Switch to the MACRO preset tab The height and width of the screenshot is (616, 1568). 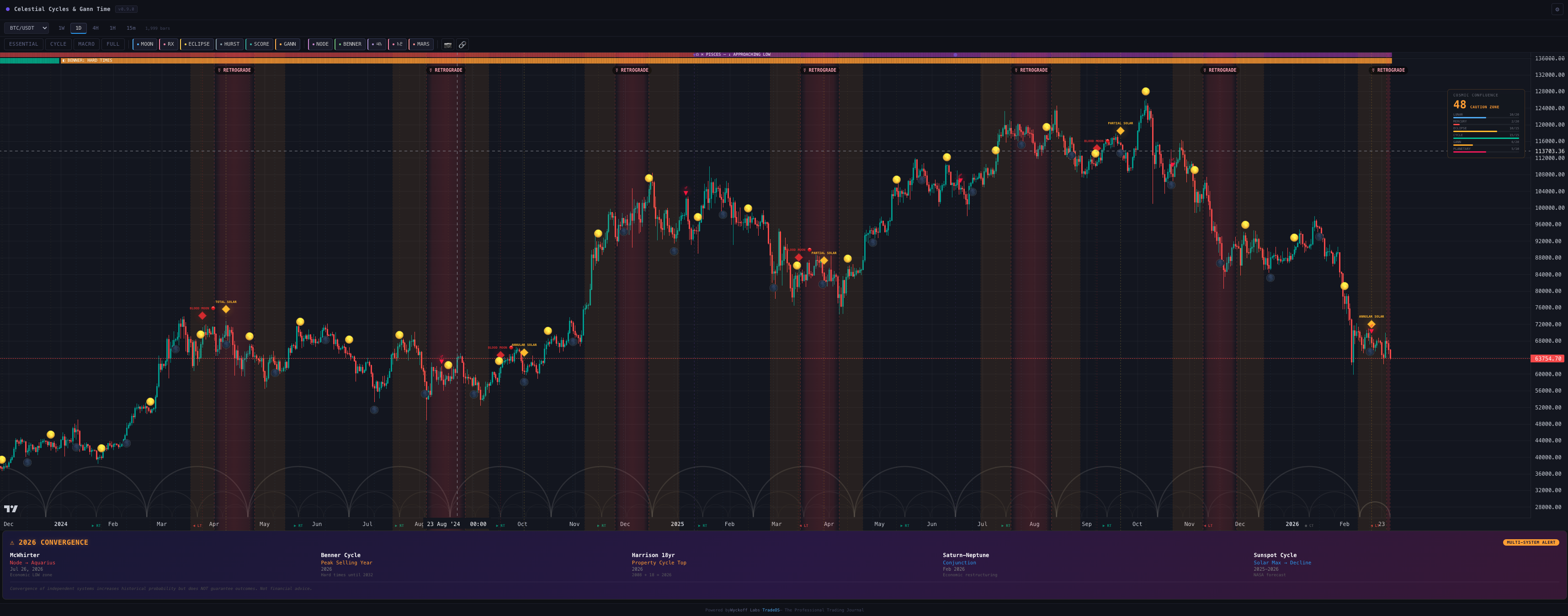coord(86,44)
